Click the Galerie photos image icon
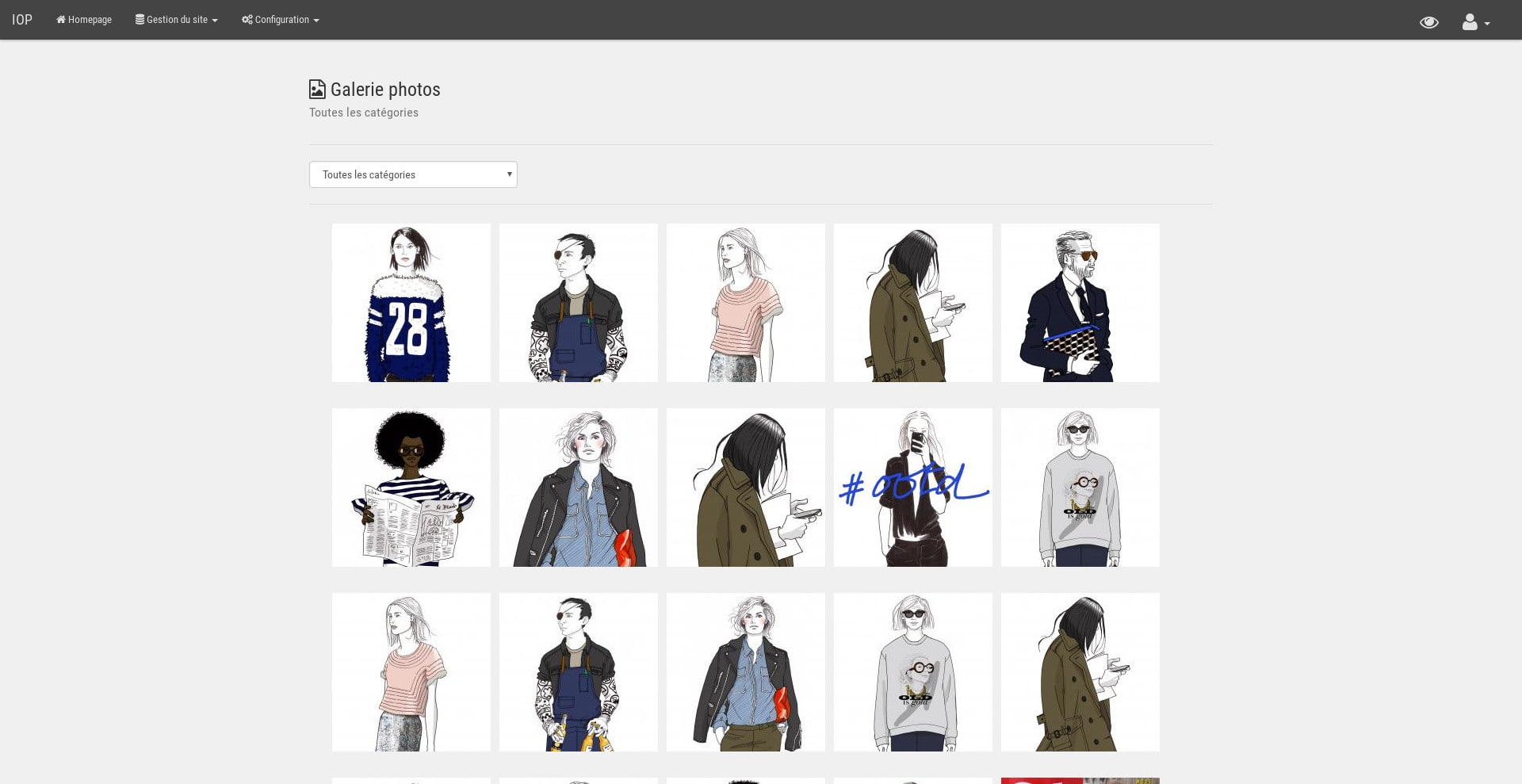The width and height of the screenshot is (1522, 784). pos(317,90)
